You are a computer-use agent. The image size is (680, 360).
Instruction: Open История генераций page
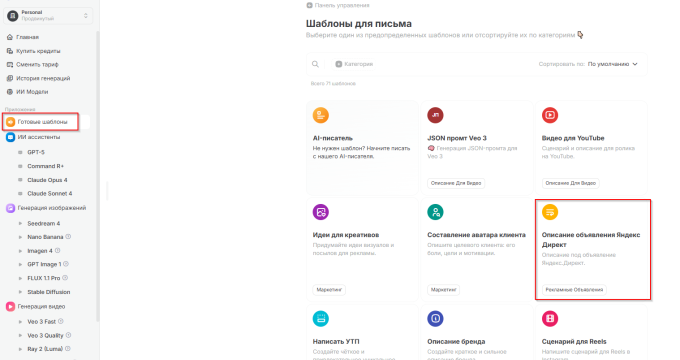click(x=43, y=78)
